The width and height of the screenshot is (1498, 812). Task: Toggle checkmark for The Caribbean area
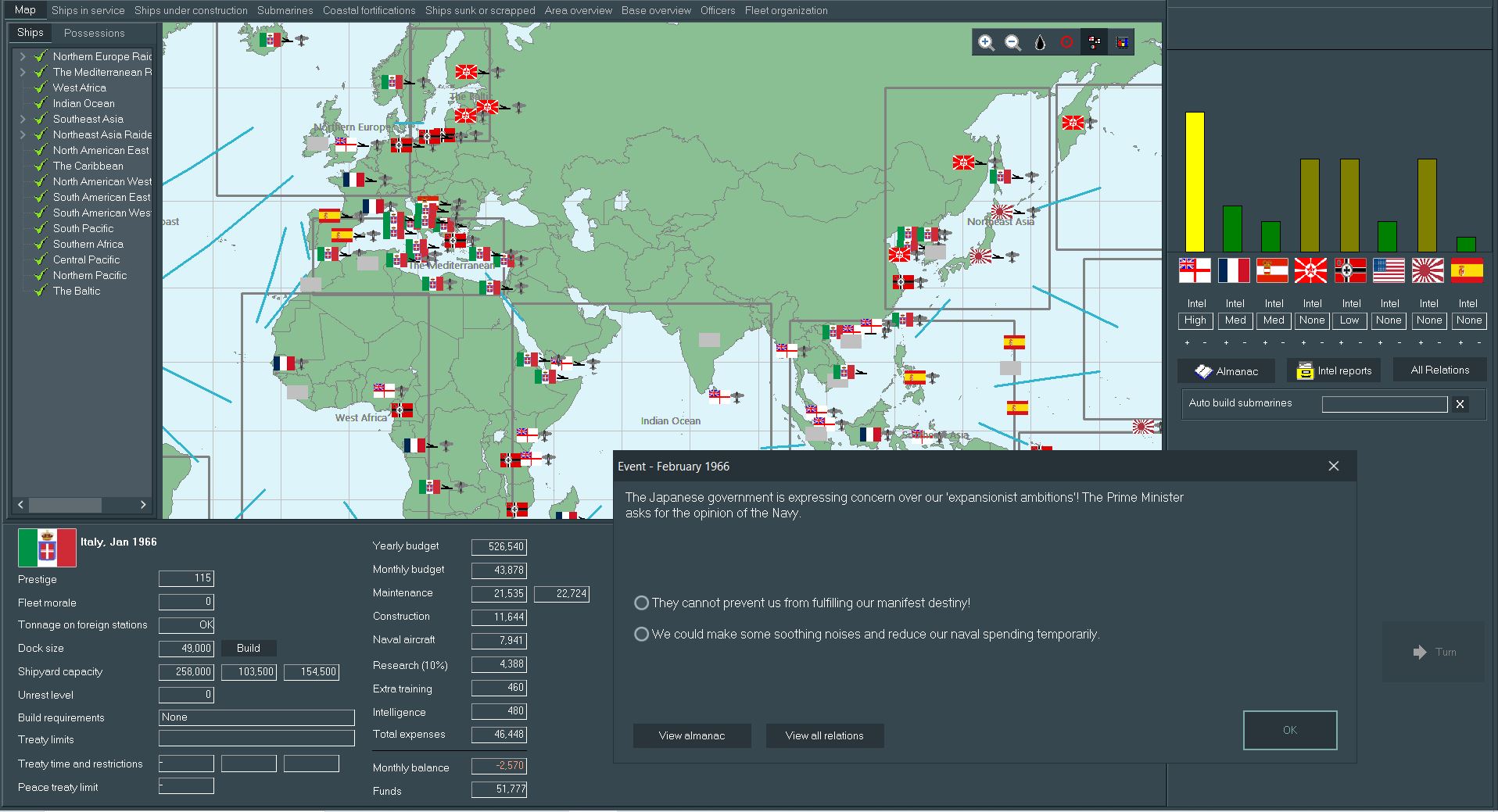41,166
